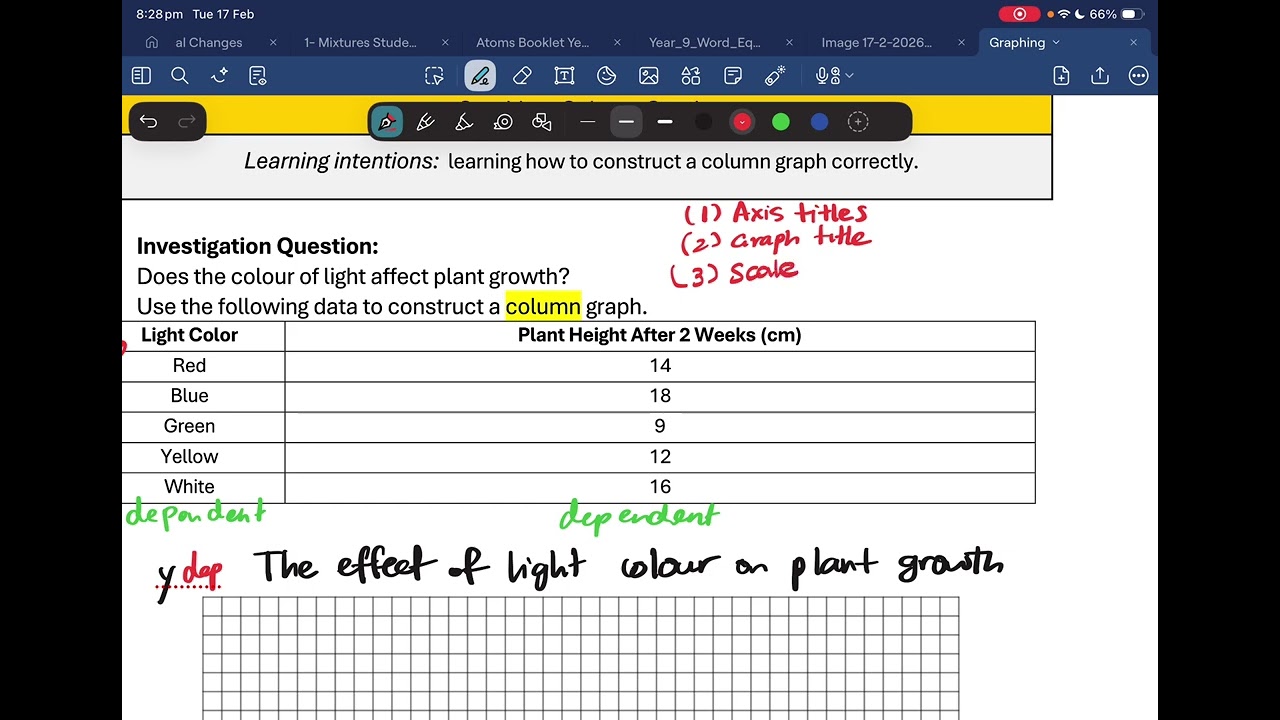Pick the blue ink color
The width and height of the screenshot is (1280, 720).
click(820, 122)
